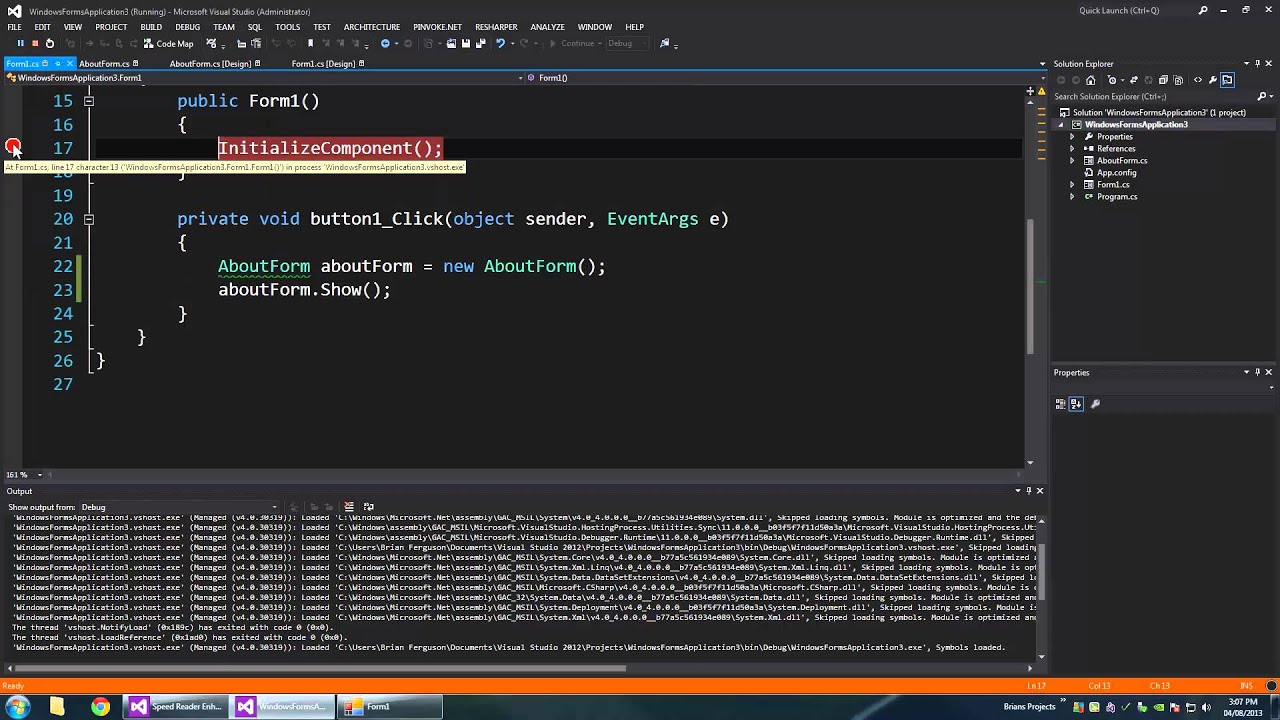The width and height of the screenshot is (1280, 720).
Task: Clear all text in the Output window
Action: tap(349, 507)
